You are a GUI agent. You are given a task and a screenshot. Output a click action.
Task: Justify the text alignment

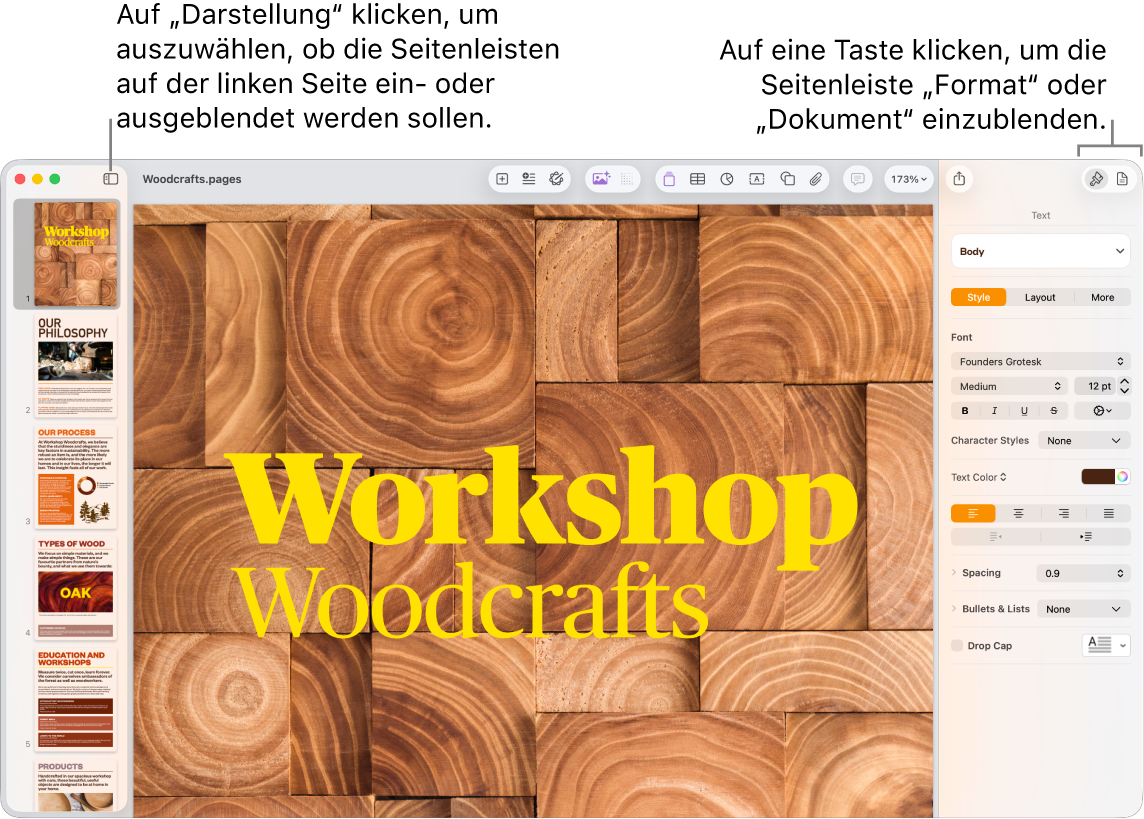(x=1108, y=513)
